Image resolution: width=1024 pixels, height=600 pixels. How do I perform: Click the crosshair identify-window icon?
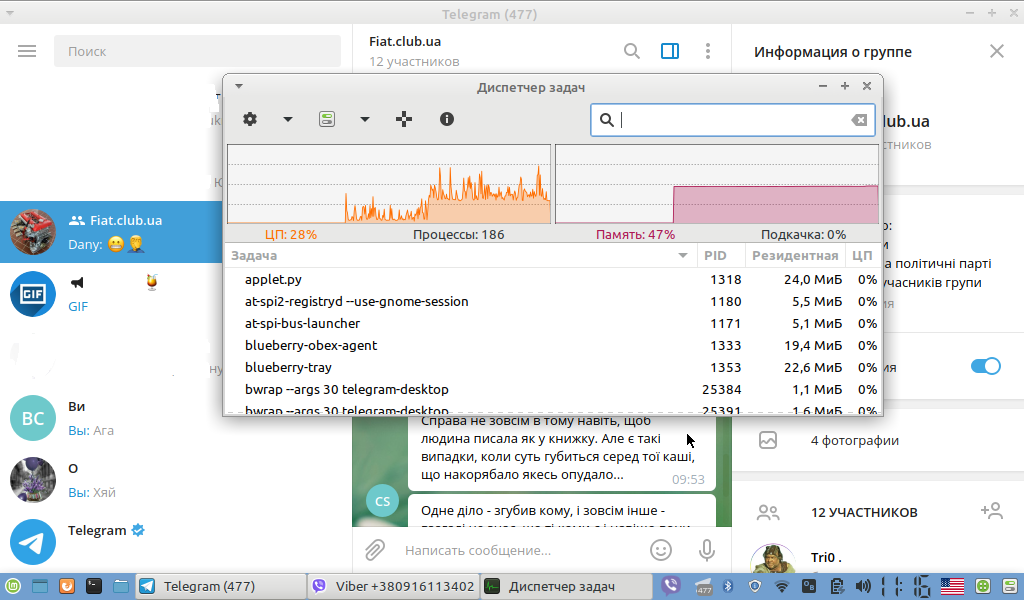(x=404, y=119)
